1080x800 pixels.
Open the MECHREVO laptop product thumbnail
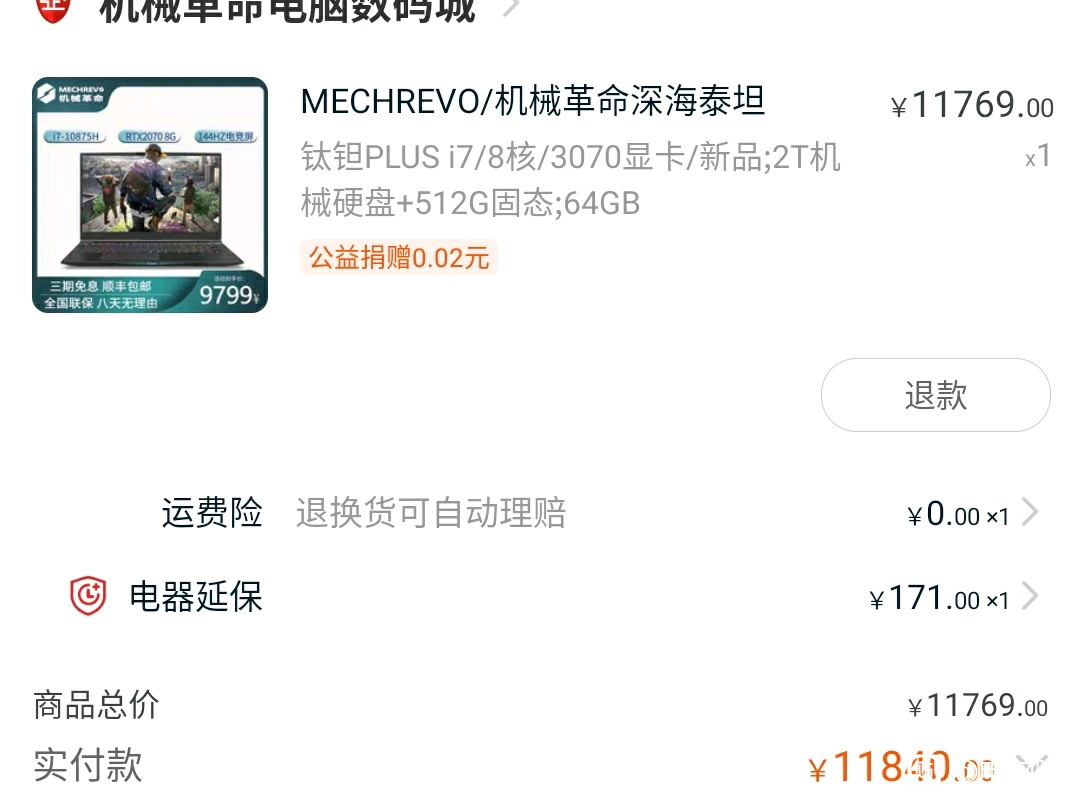[x=150, y=195]
